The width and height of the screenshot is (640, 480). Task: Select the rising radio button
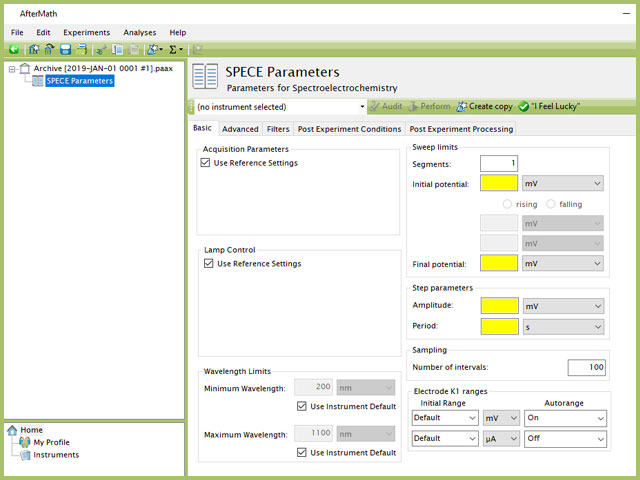(507, 204)
